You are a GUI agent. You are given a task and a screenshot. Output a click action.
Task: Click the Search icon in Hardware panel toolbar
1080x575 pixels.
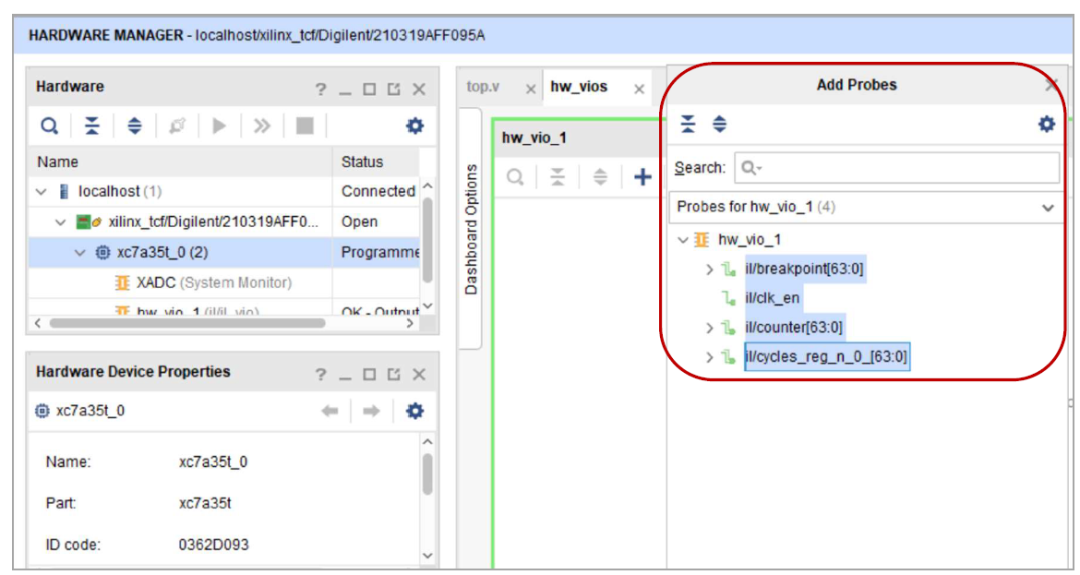(x=49, y=126)
